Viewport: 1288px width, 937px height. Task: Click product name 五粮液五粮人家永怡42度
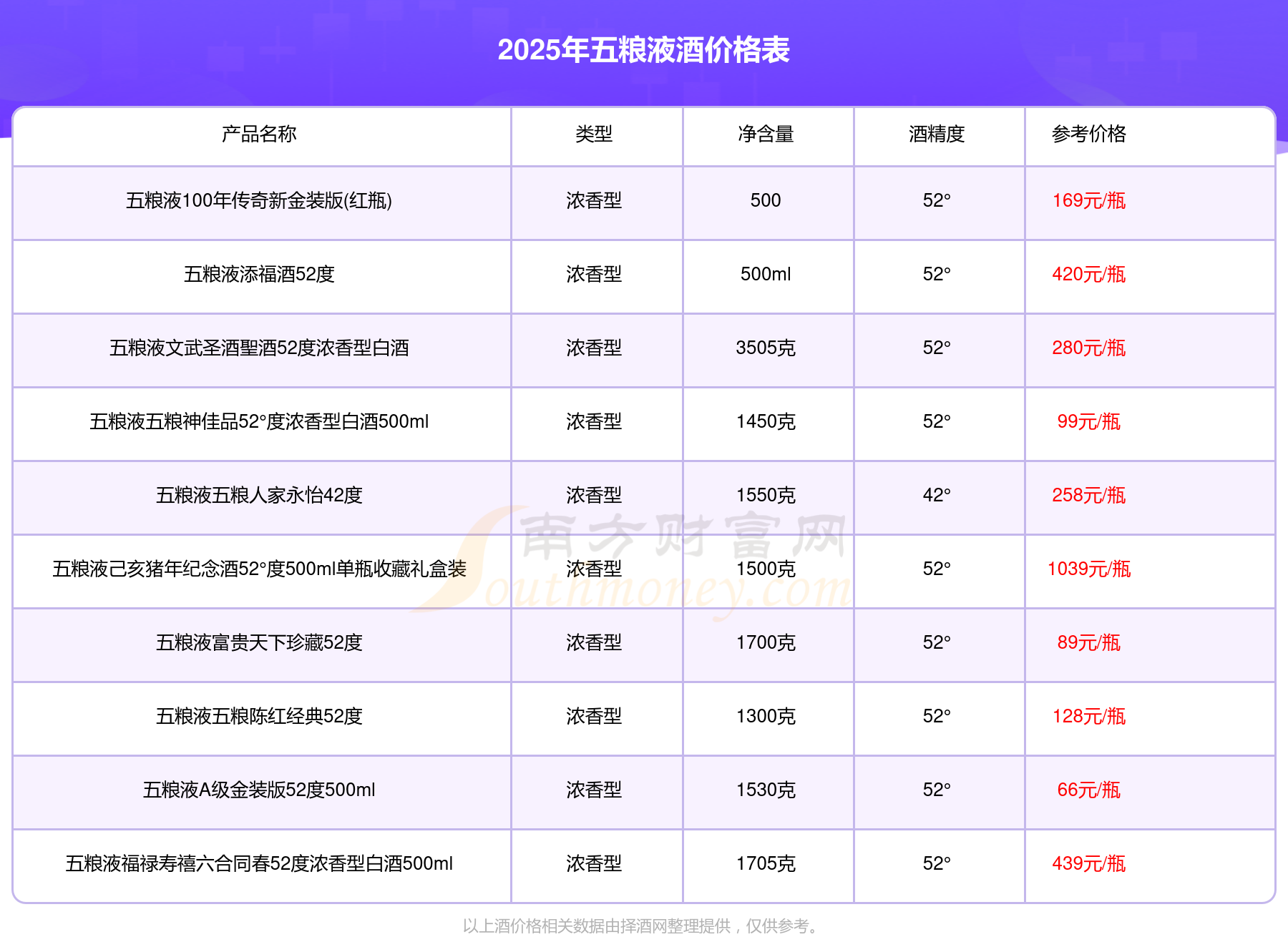tap(259, 495)
